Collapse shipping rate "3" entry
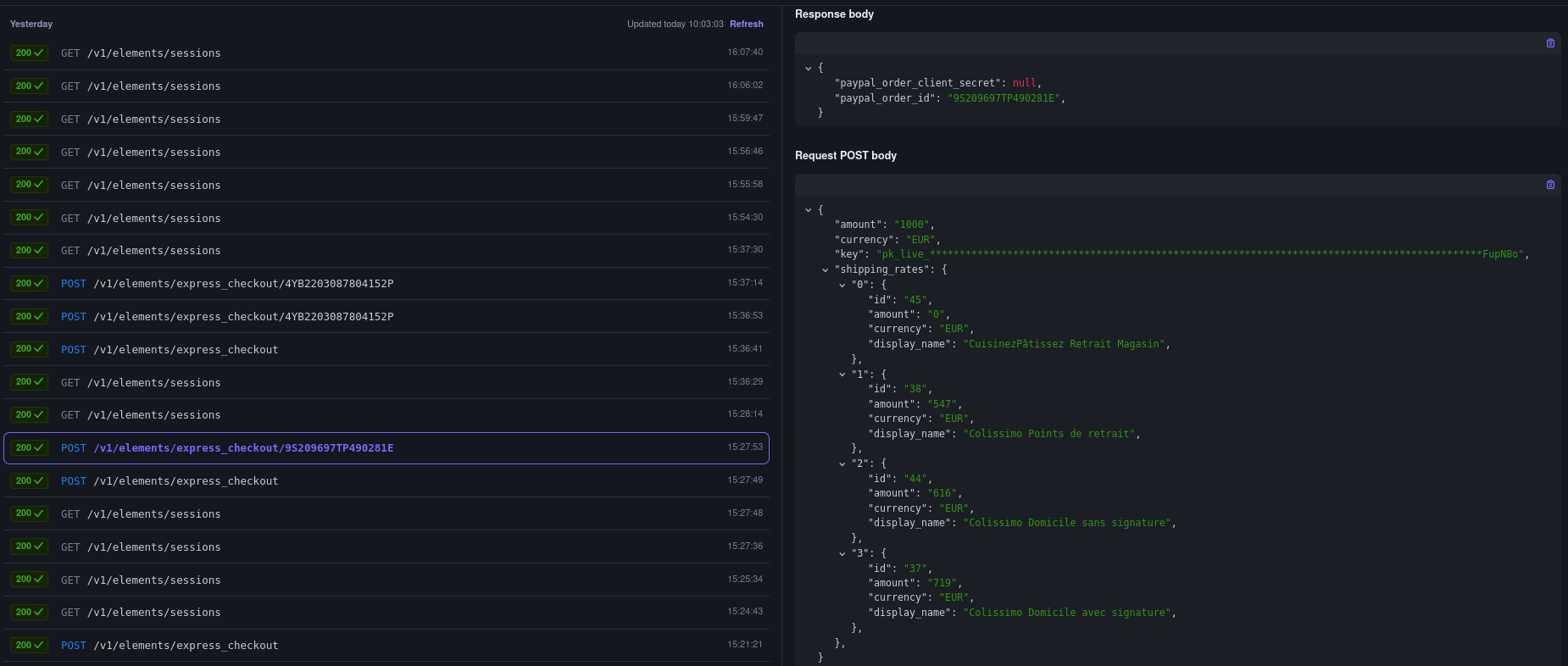The image size is (1568, 666). (842, 553)
